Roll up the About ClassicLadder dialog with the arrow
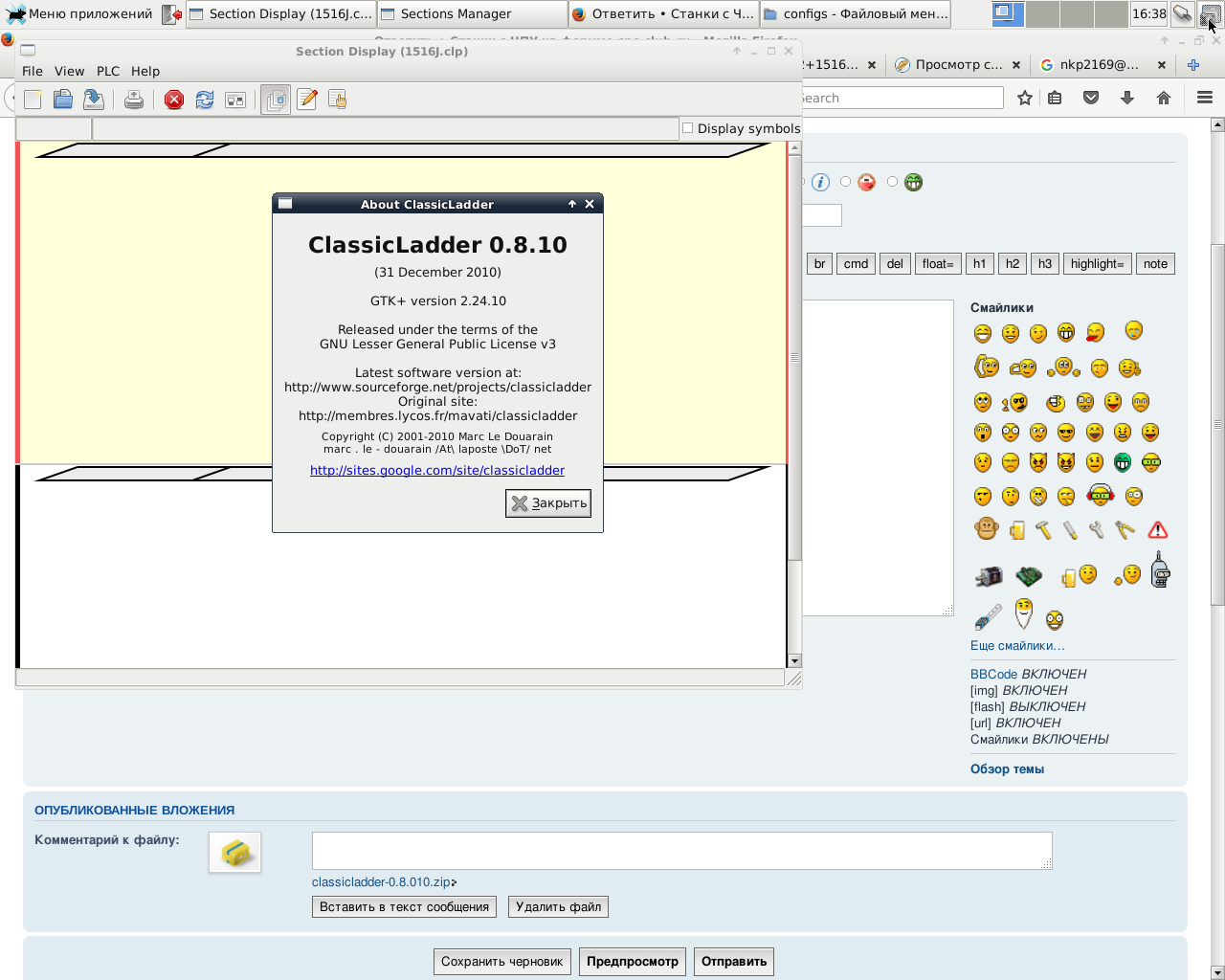 (572, 204)
